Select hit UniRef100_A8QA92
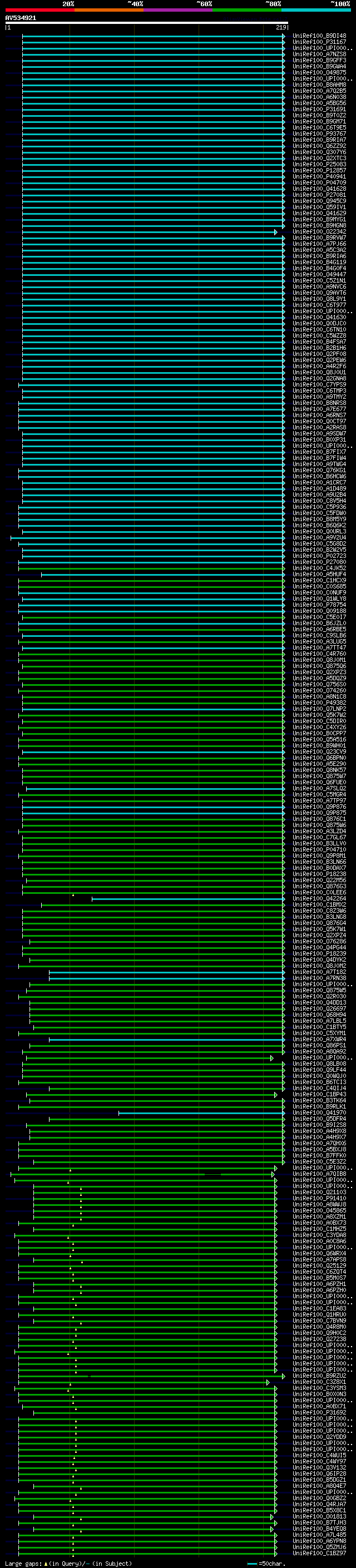The height and width of the screenshot is (1568, 356). (x=319, y=1051)
